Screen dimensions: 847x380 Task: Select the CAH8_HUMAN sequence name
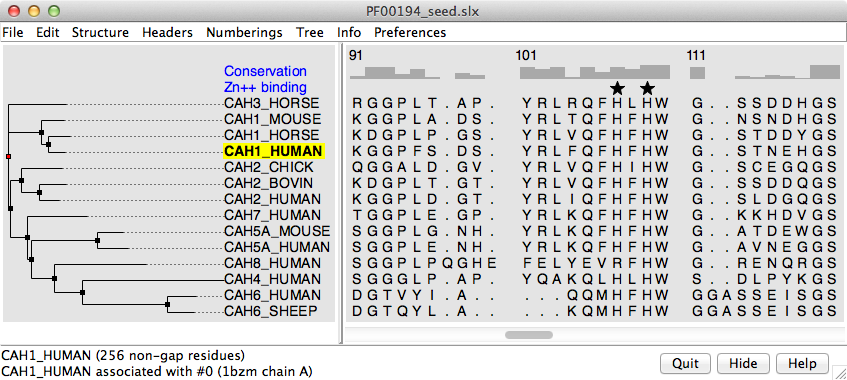(x=272, y=263)
